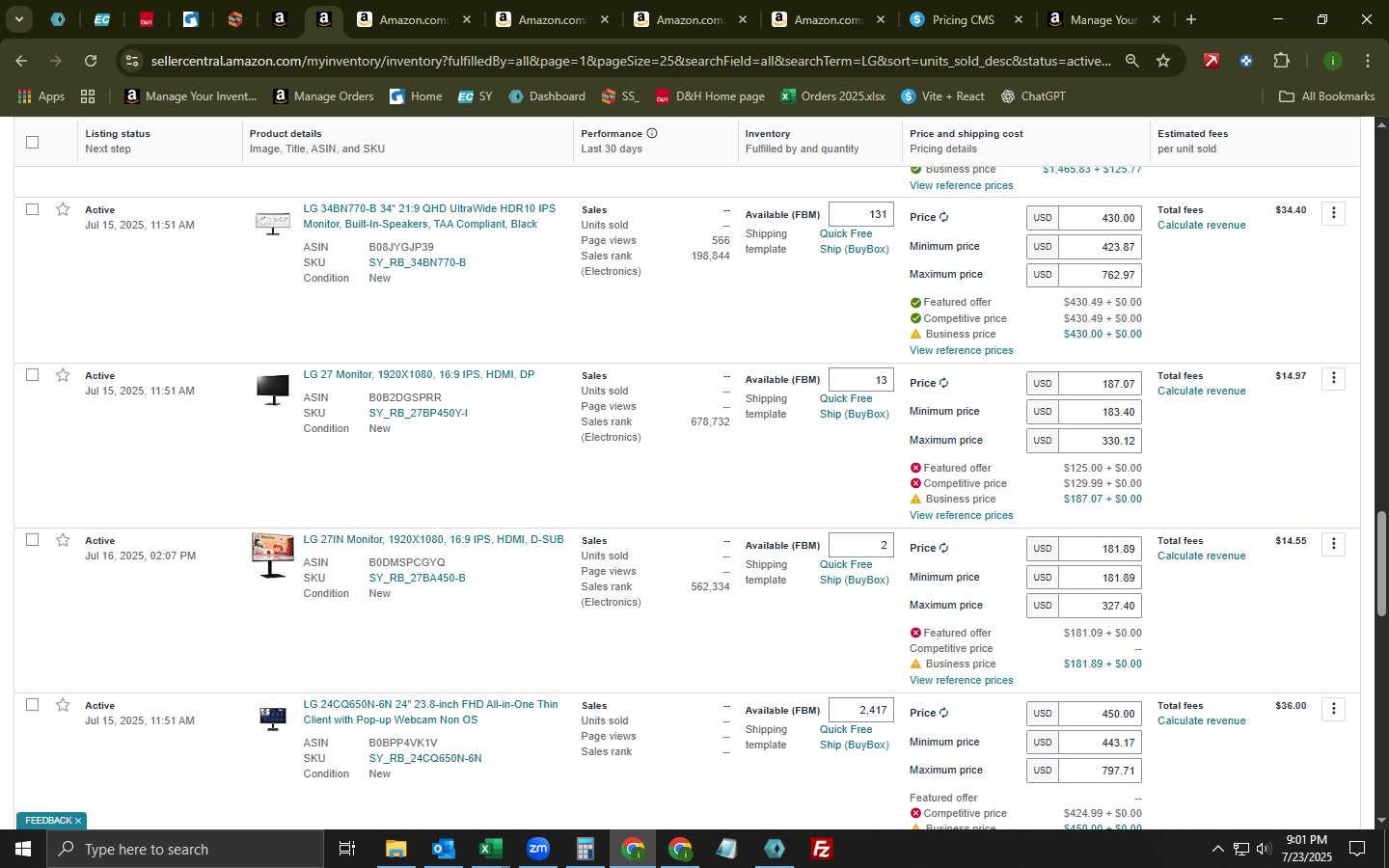Open Windows Start menu
Image resolution: width=1389 pixels, height=868 pixels.
point(23,849)
